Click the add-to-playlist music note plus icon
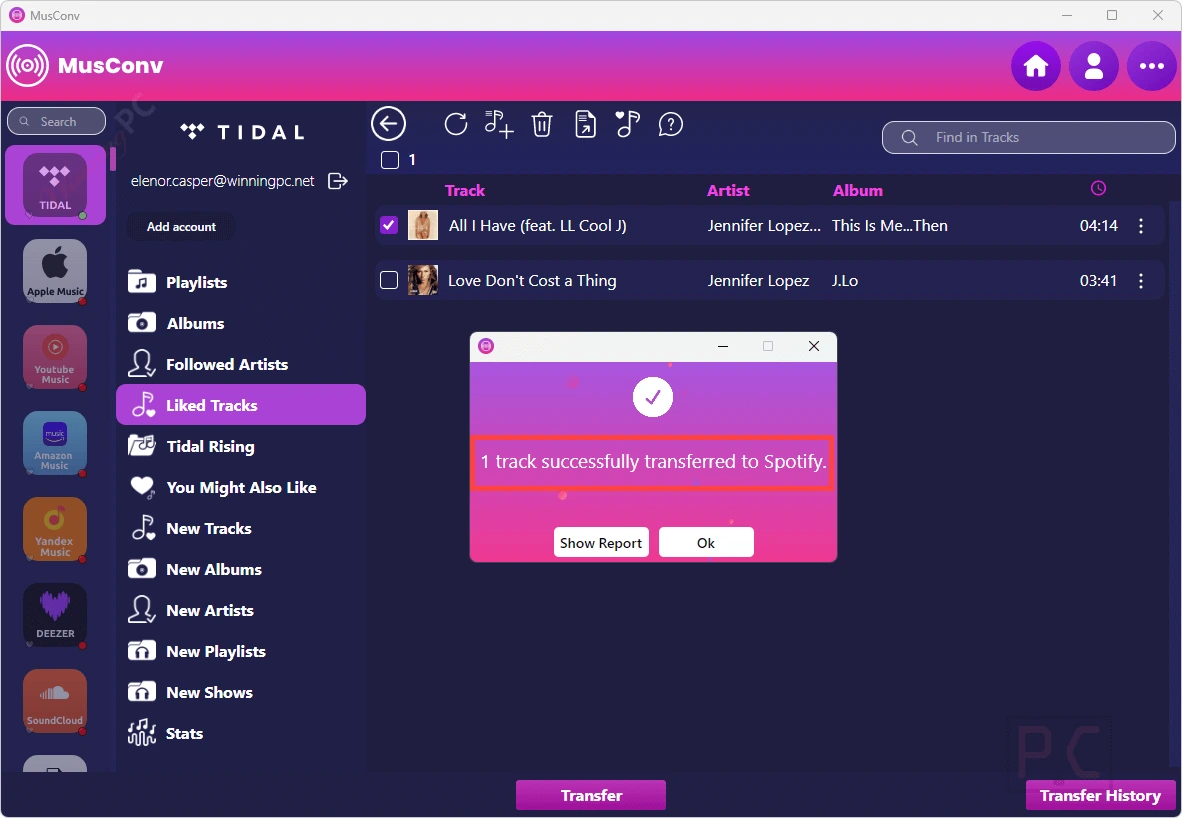 click(x=498, y=124)
